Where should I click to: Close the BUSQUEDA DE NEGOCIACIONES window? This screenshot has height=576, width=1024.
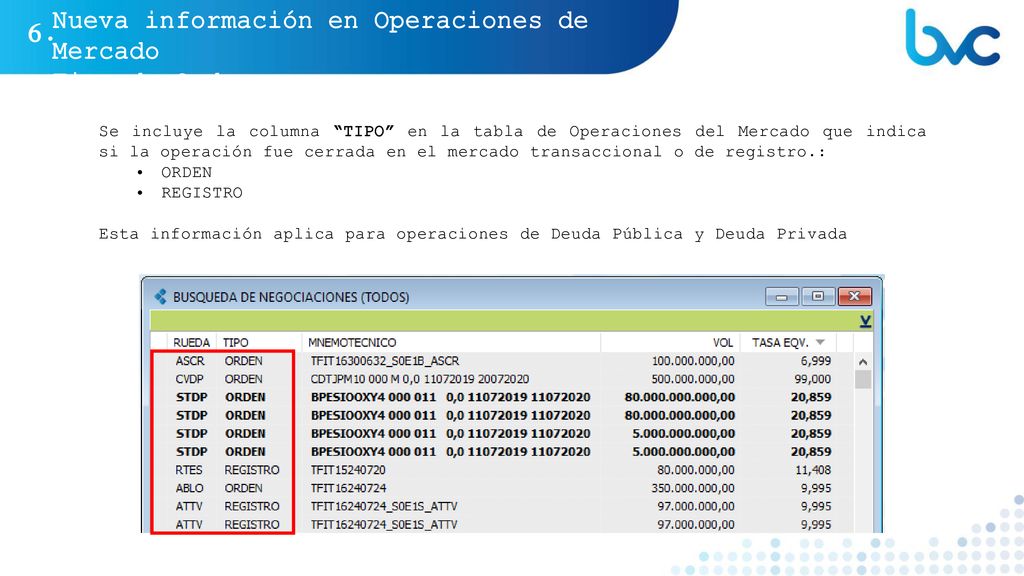coord(854,296)
